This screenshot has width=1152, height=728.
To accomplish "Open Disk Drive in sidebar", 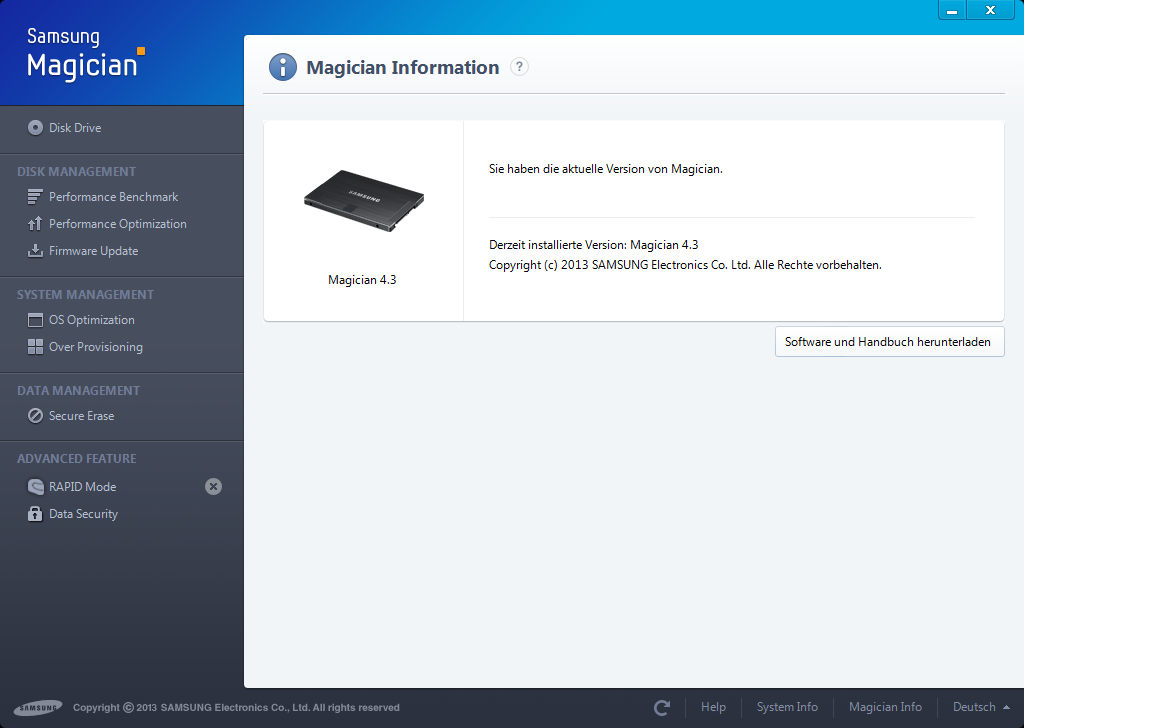I will [x=75, y=128].
